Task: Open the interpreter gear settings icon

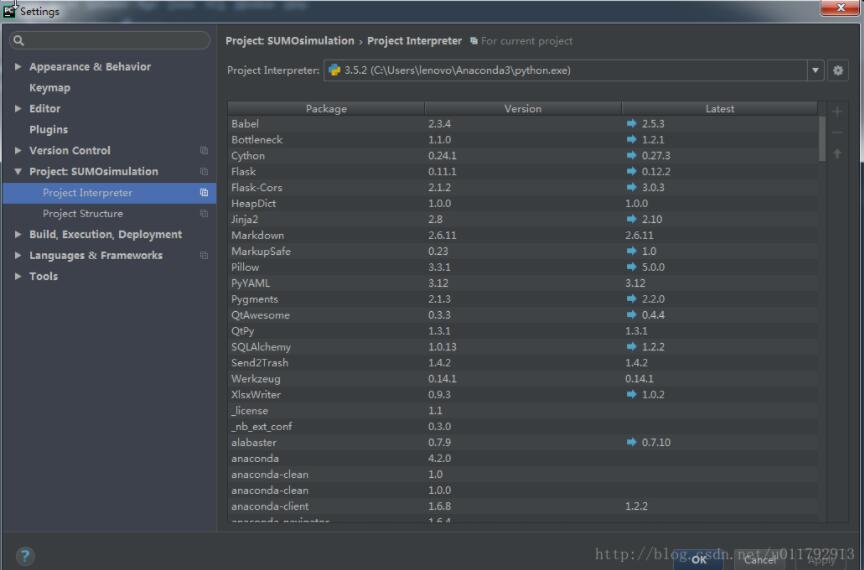Action: (838, 71)
